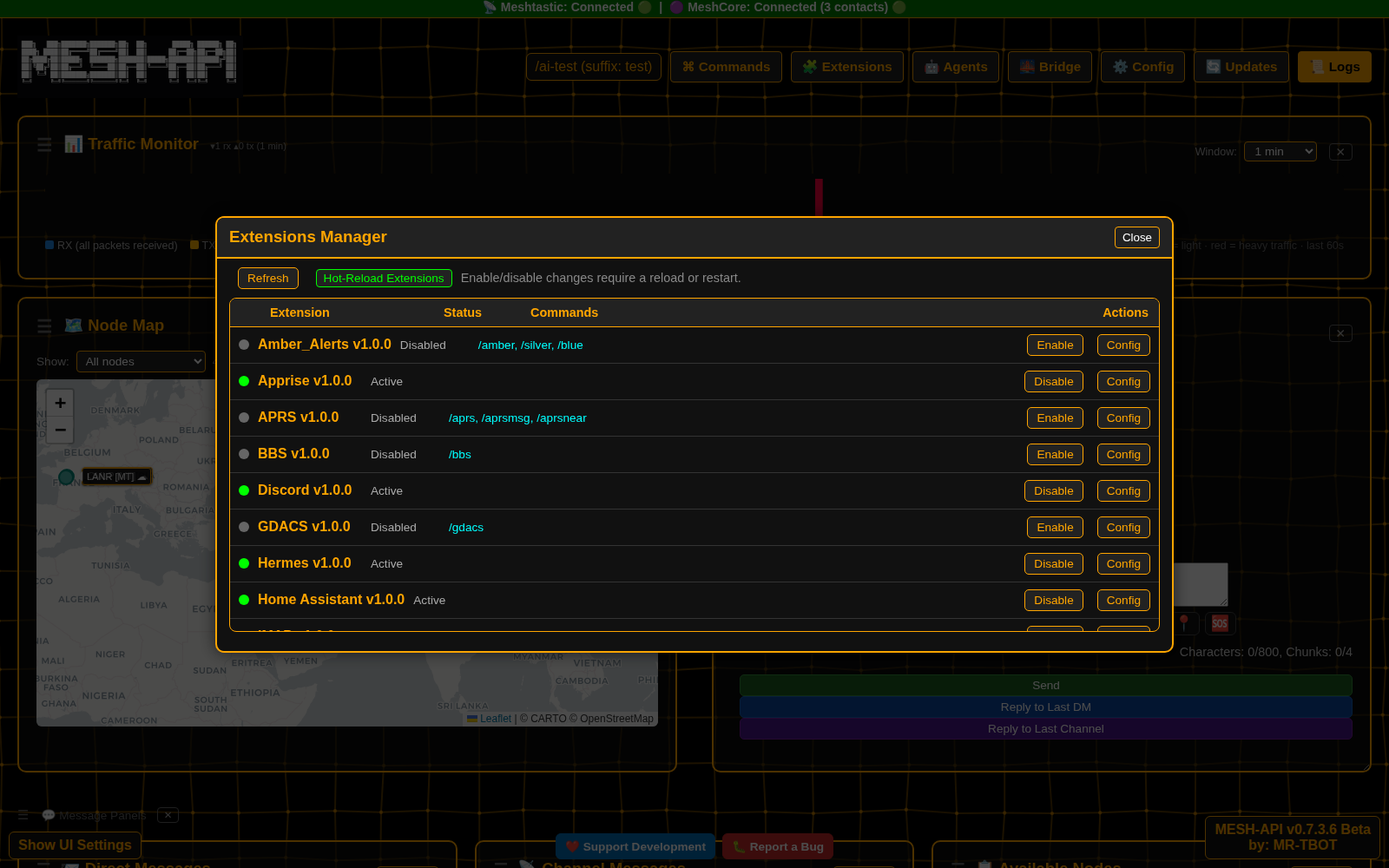
Task: Click the RX legend color swatch
Action: point(49,245)
